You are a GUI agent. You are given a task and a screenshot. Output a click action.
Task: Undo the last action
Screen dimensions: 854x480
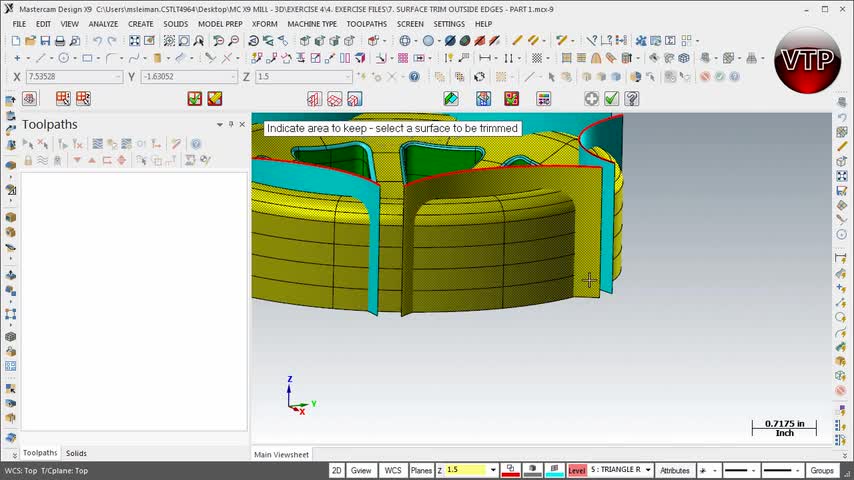[x=97, y=41]
